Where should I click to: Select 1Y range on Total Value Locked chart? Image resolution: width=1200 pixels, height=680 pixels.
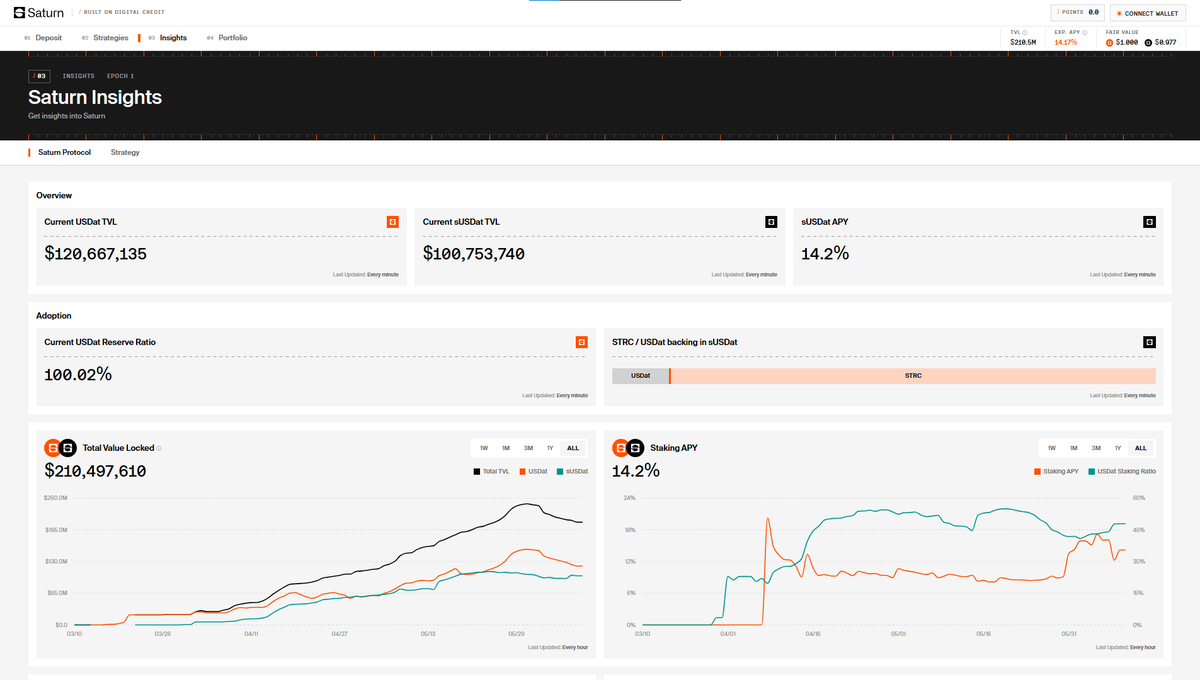pyautogui.click(x=550, y=448)
